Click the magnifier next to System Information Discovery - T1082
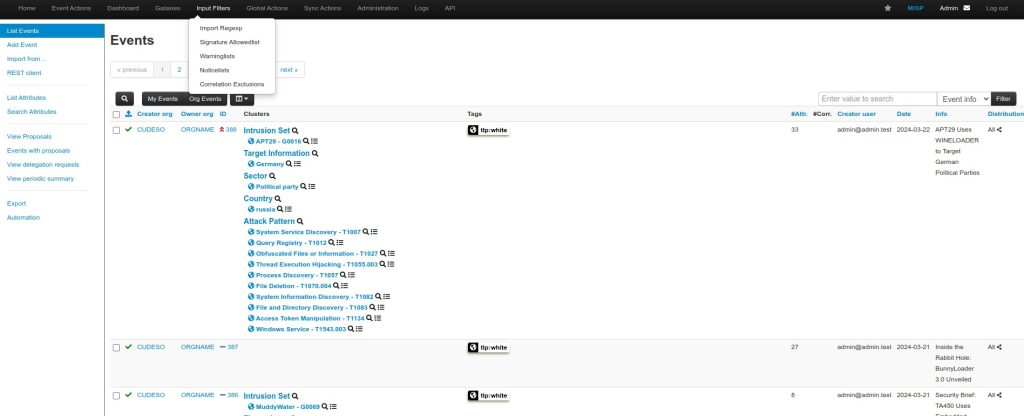Screen dimensions: 1024x416 click(378, 296)
